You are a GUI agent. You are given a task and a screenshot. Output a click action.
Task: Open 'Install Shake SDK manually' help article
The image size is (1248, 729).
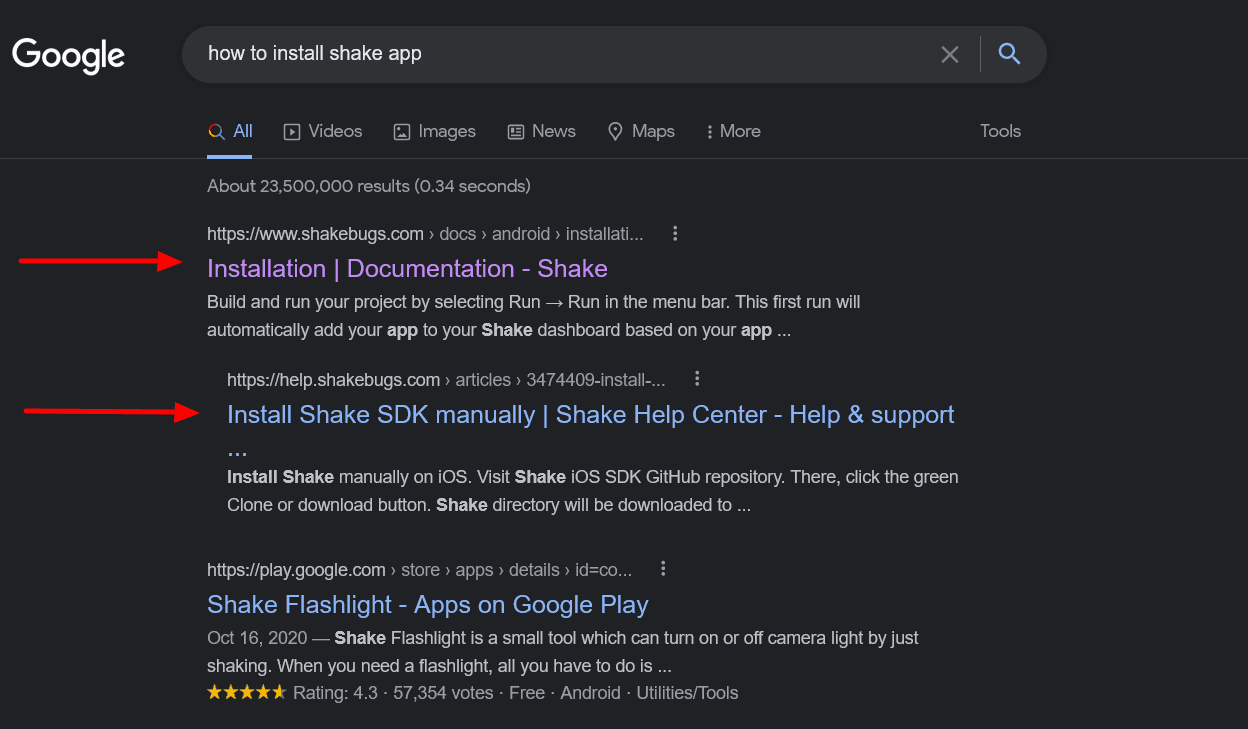[590, 414]
